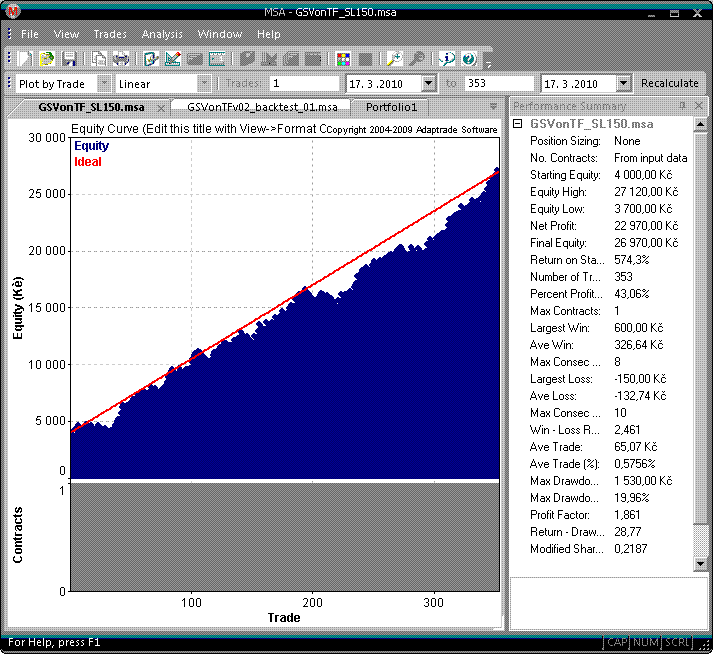Click the Copy toolbar icon

pos(100,59)
